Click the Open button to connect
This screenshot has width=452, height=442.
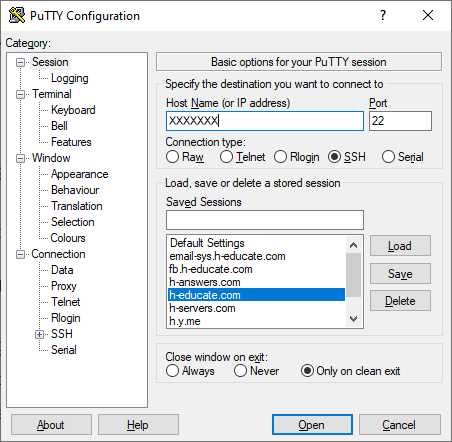[312, 425]
